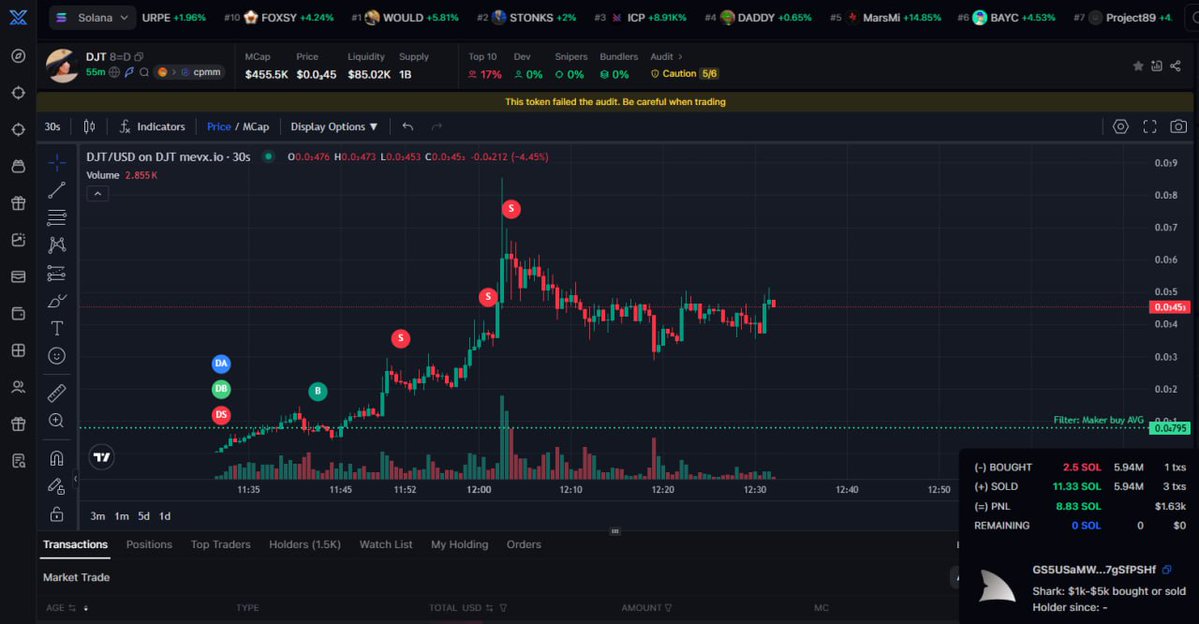Copy the DJT token address
1199x624 pixels.
[x=138, y=57]
